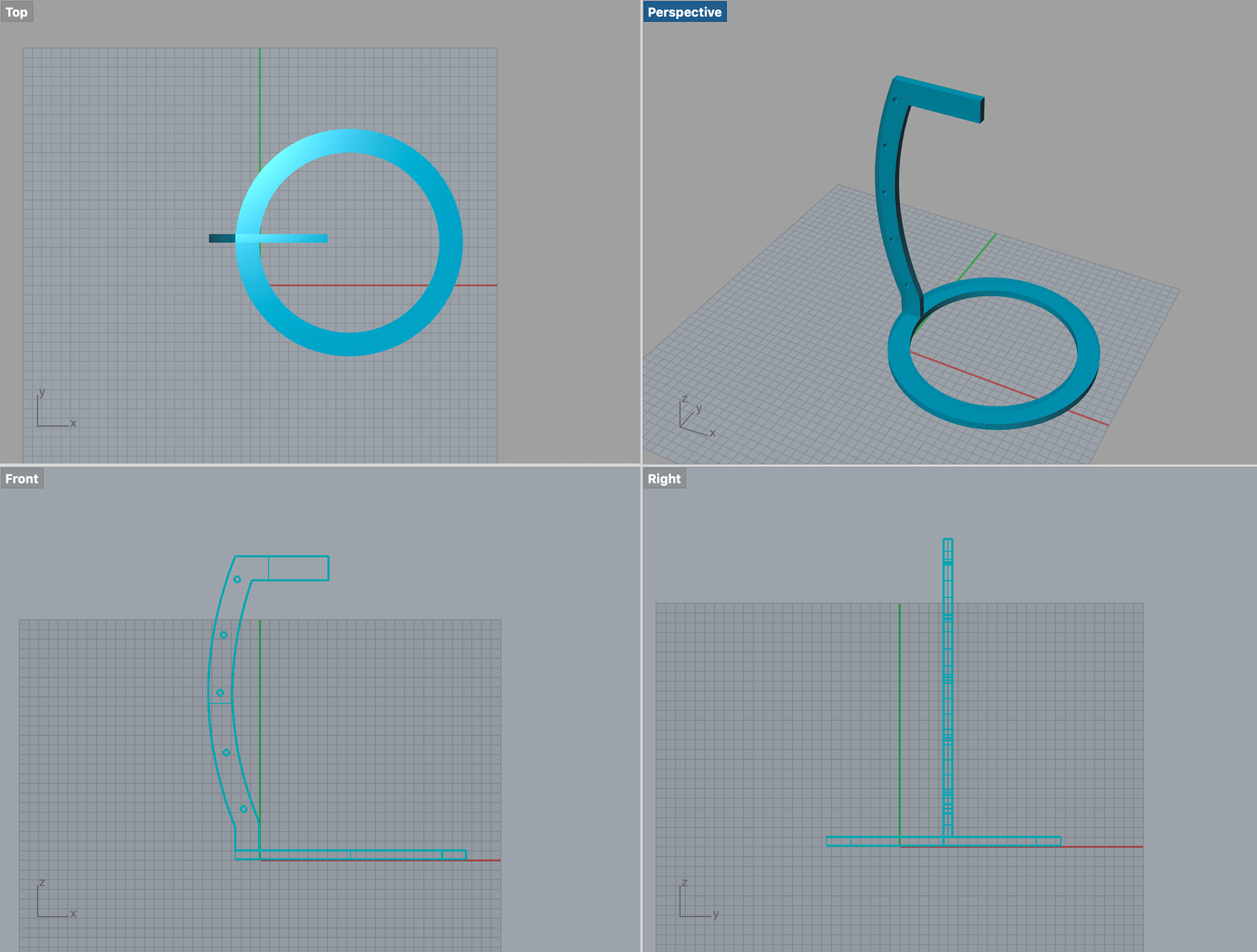Click the Right viewport label
This screenshot has height=952, width=1257.
(664, 479)
